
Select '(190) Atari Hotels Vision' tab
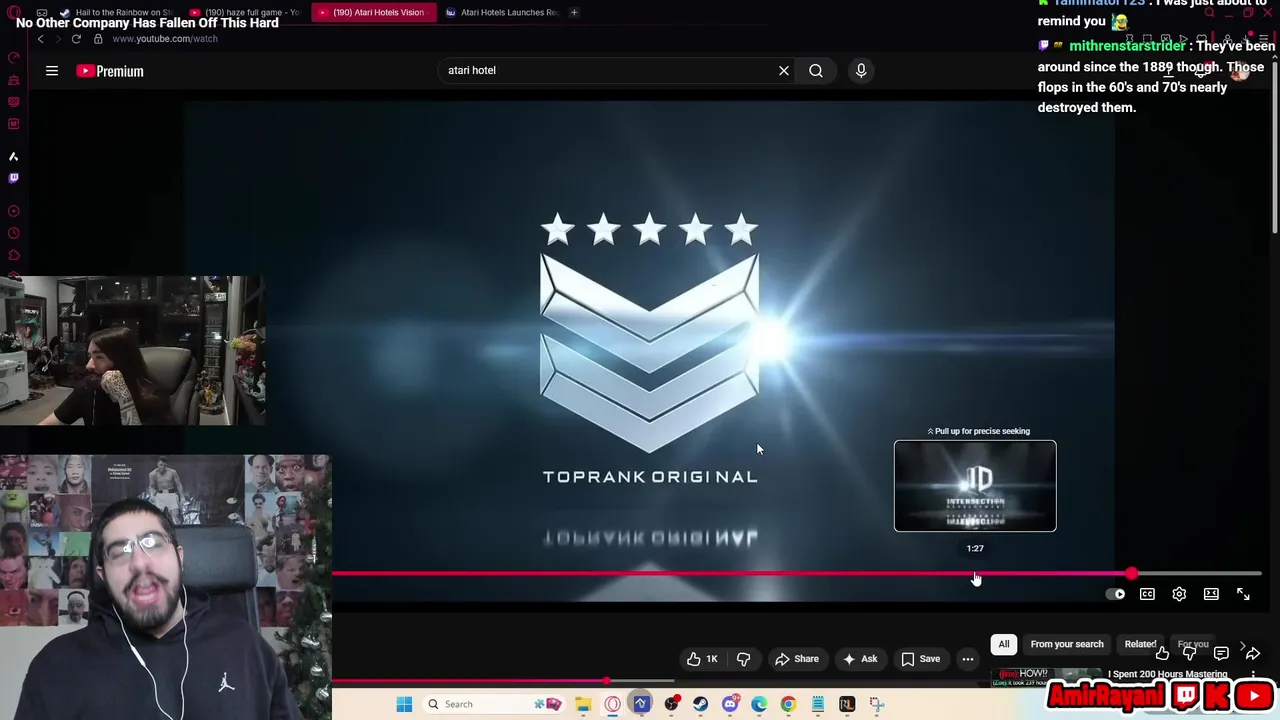pyautogui.click(x=375, y=13)
